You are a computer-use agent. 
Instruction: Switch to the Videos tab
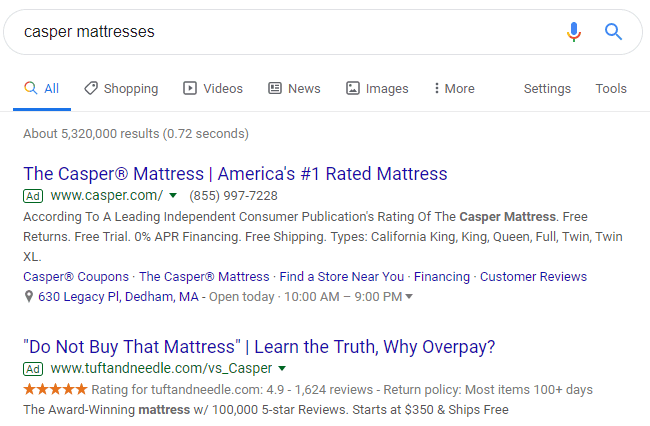(x=213, y=89)
